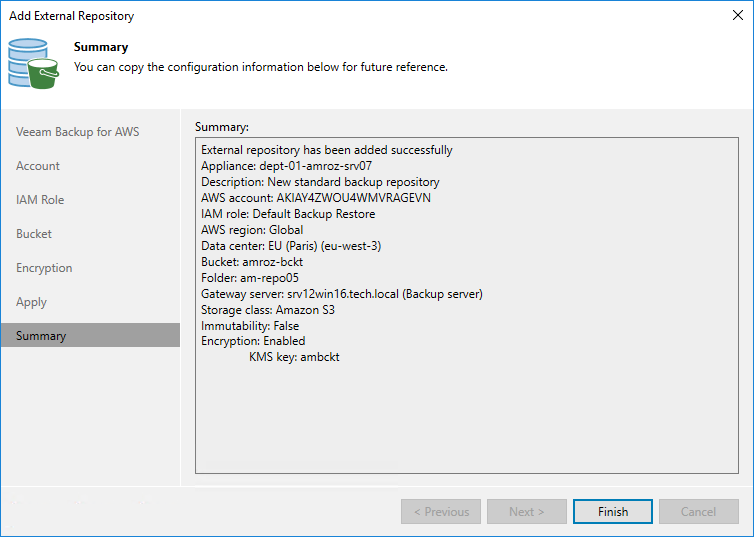Screen dimensions: 754x537
Task: Click the greyed-out Previous button
Action: pyautogui.click(x=441, y=512)
